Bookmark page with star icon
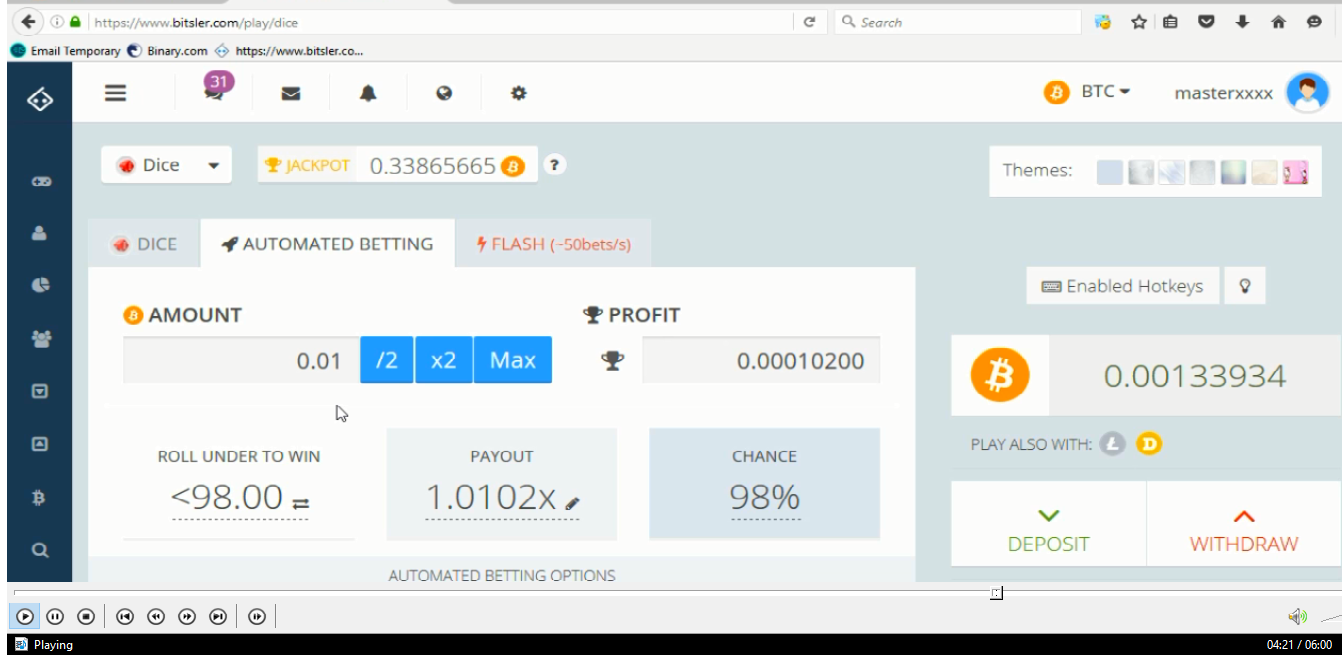The height and width of the screenshot is (656, 1342). (1138, 22)
